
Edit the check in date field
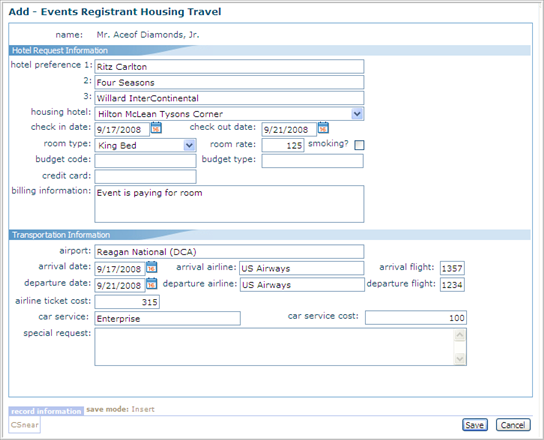tap(122, 129)
